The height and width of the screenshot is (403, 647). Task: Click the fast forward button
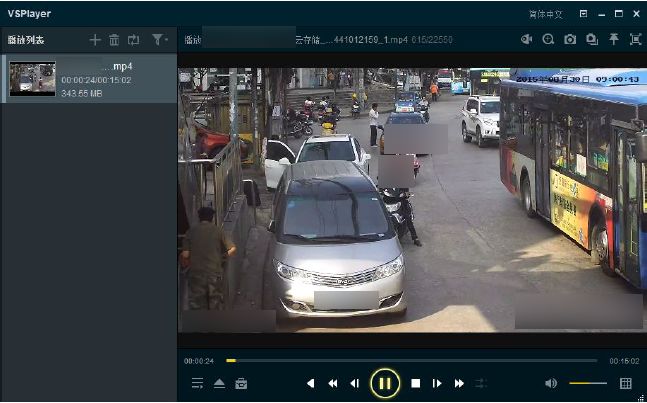(x=459, y=383)
